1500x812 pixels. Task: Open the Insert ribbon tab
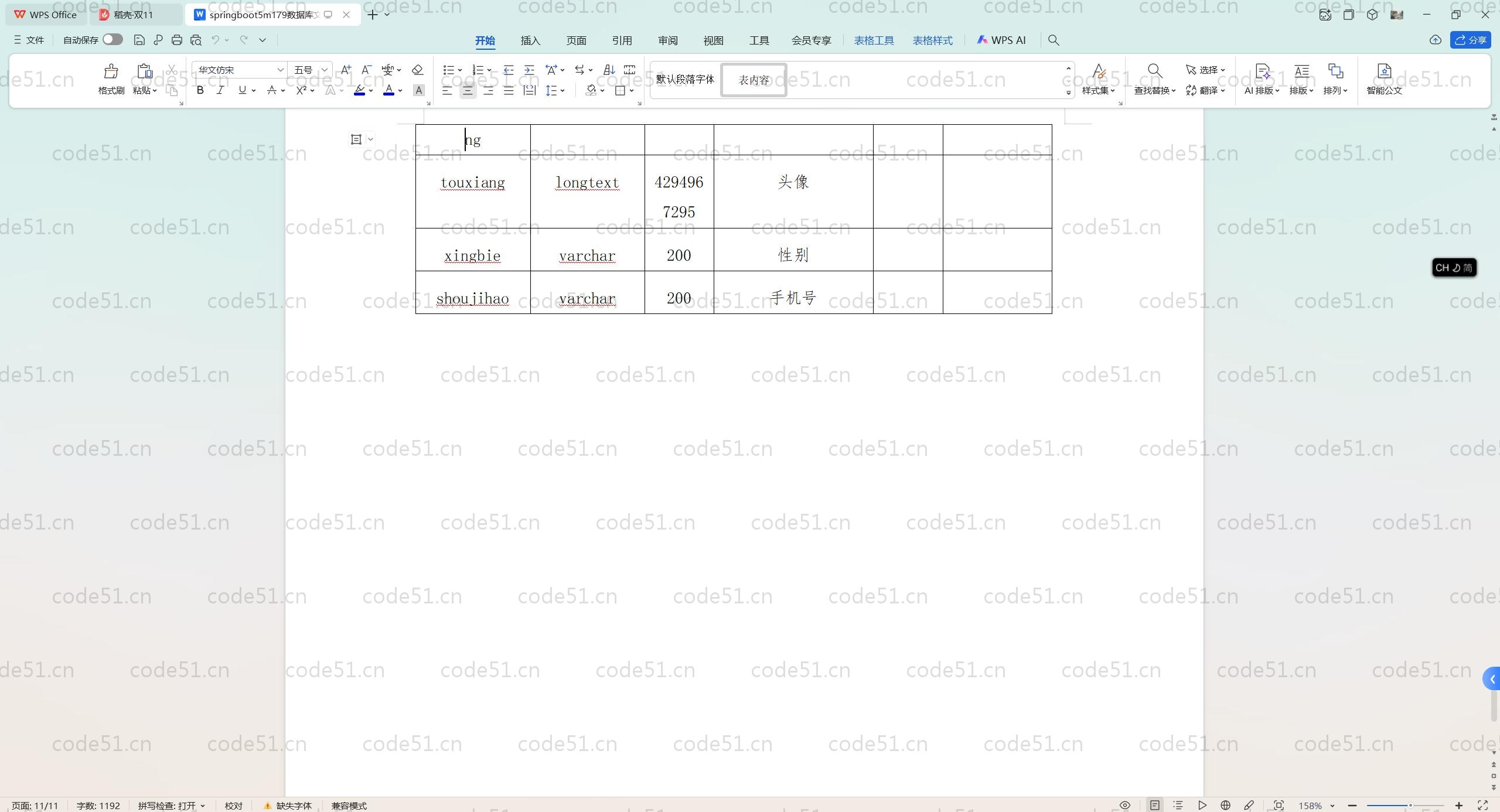[x=530, y=40]
